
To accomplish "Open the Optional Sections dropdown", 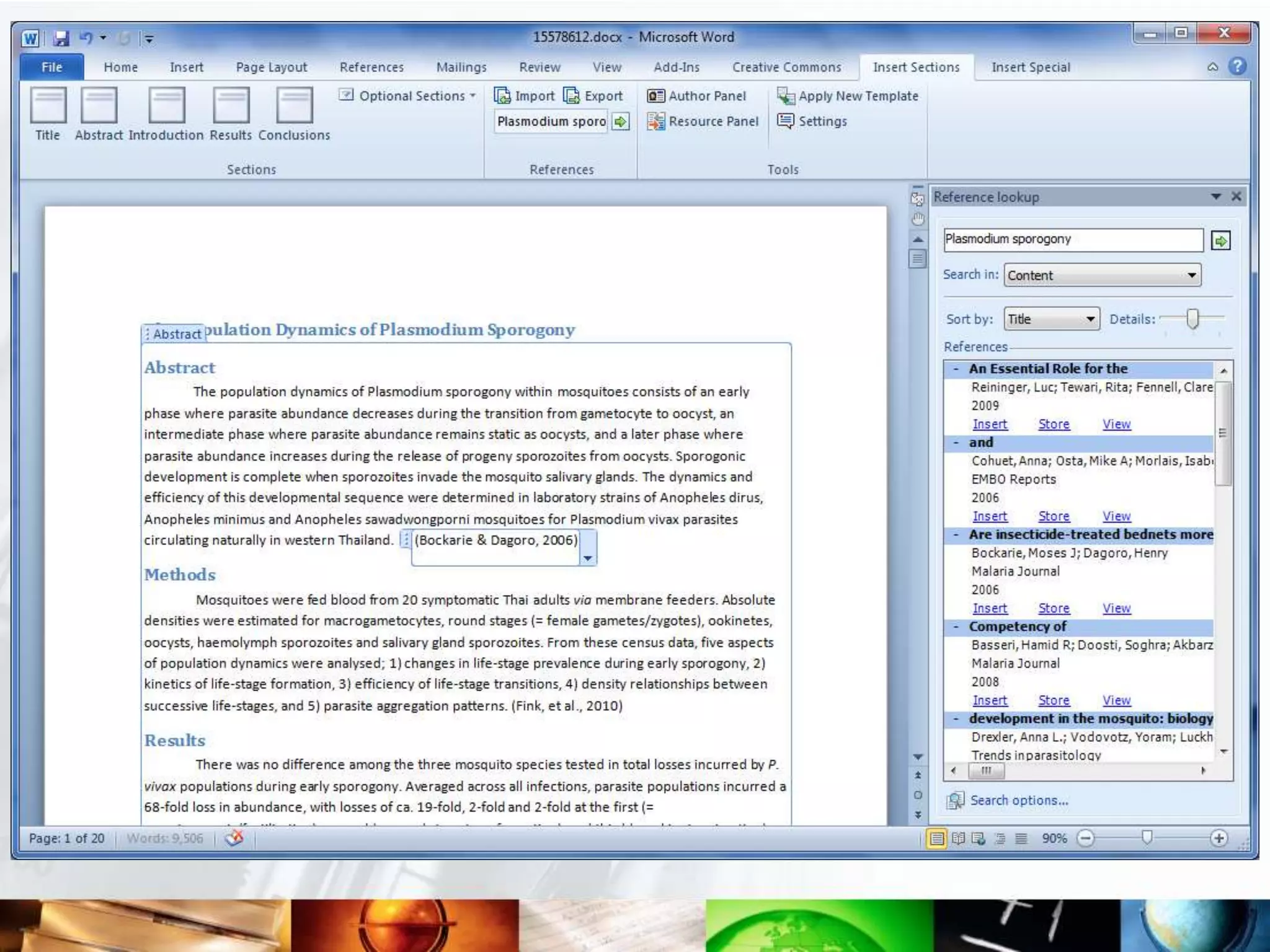I will pos(409,96).
